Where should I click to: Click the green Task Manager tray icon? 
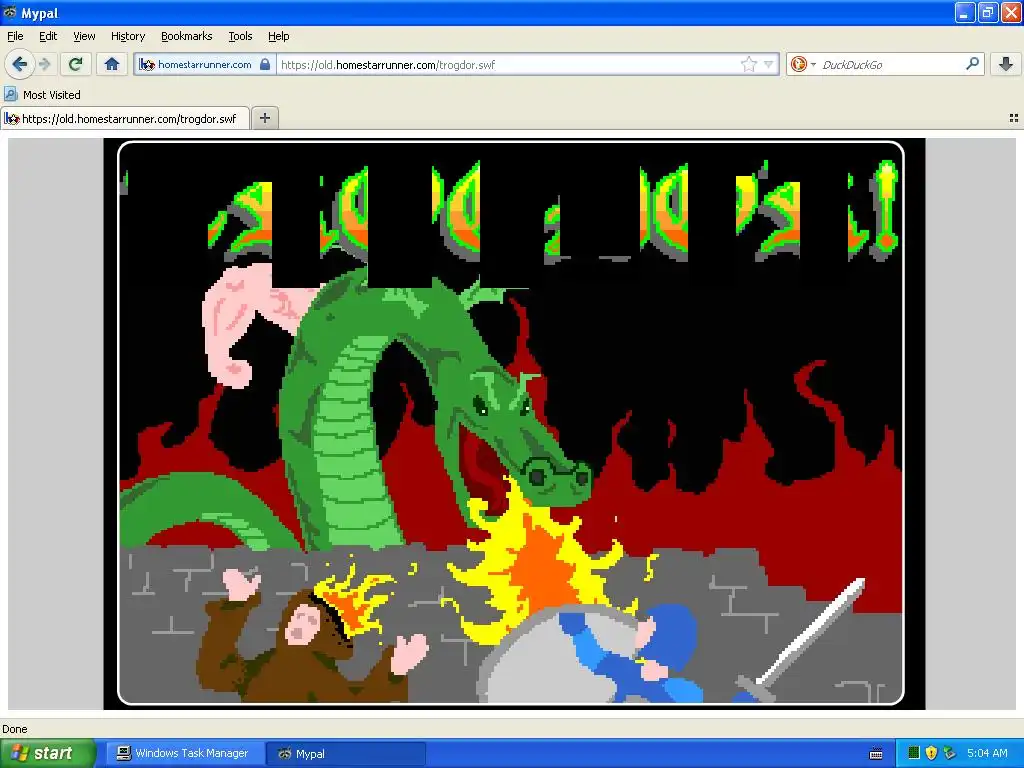pyautogui.click(x=914, y=753)
